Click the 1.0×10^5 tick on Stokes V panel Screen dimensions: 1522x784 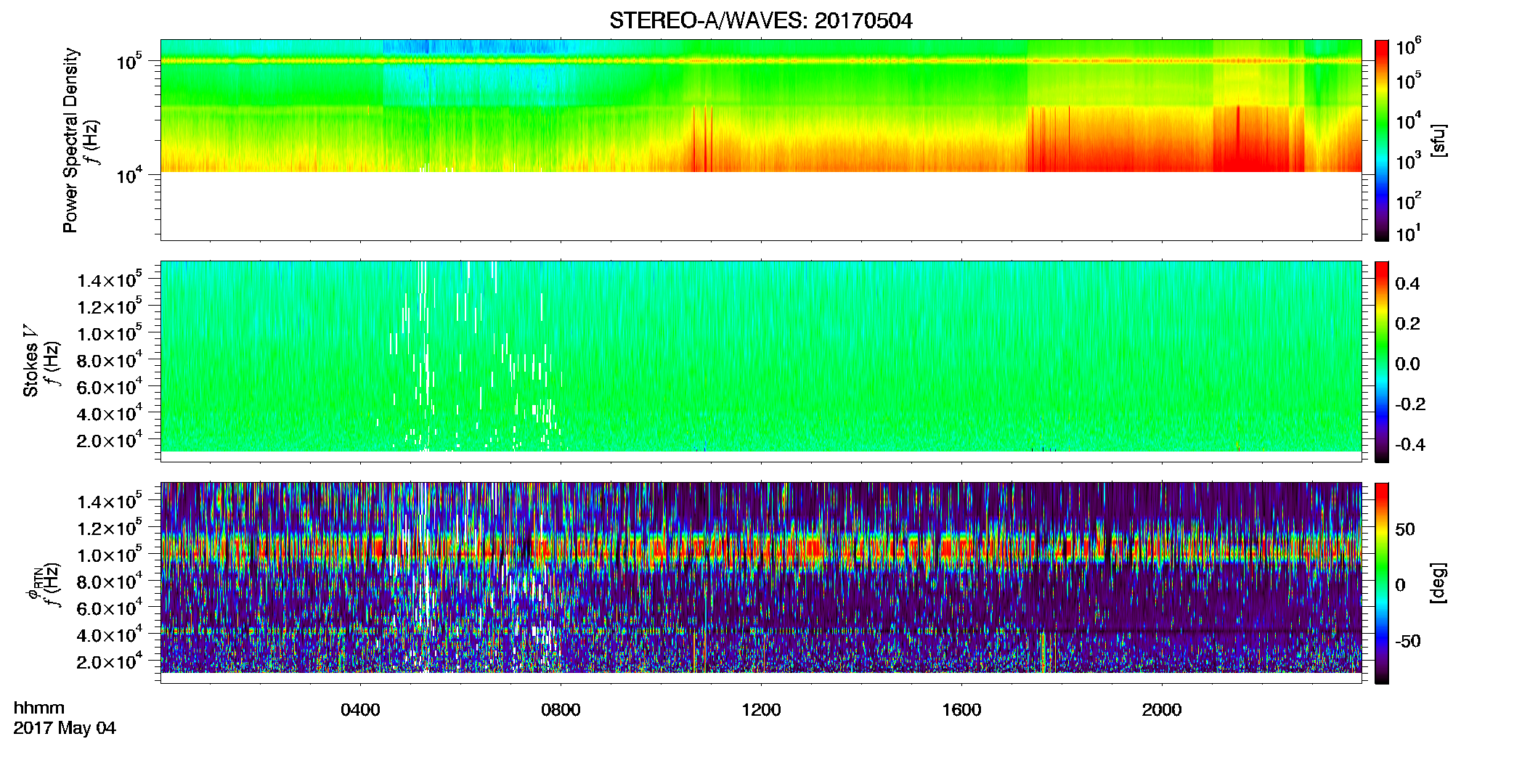coord(110,333)
